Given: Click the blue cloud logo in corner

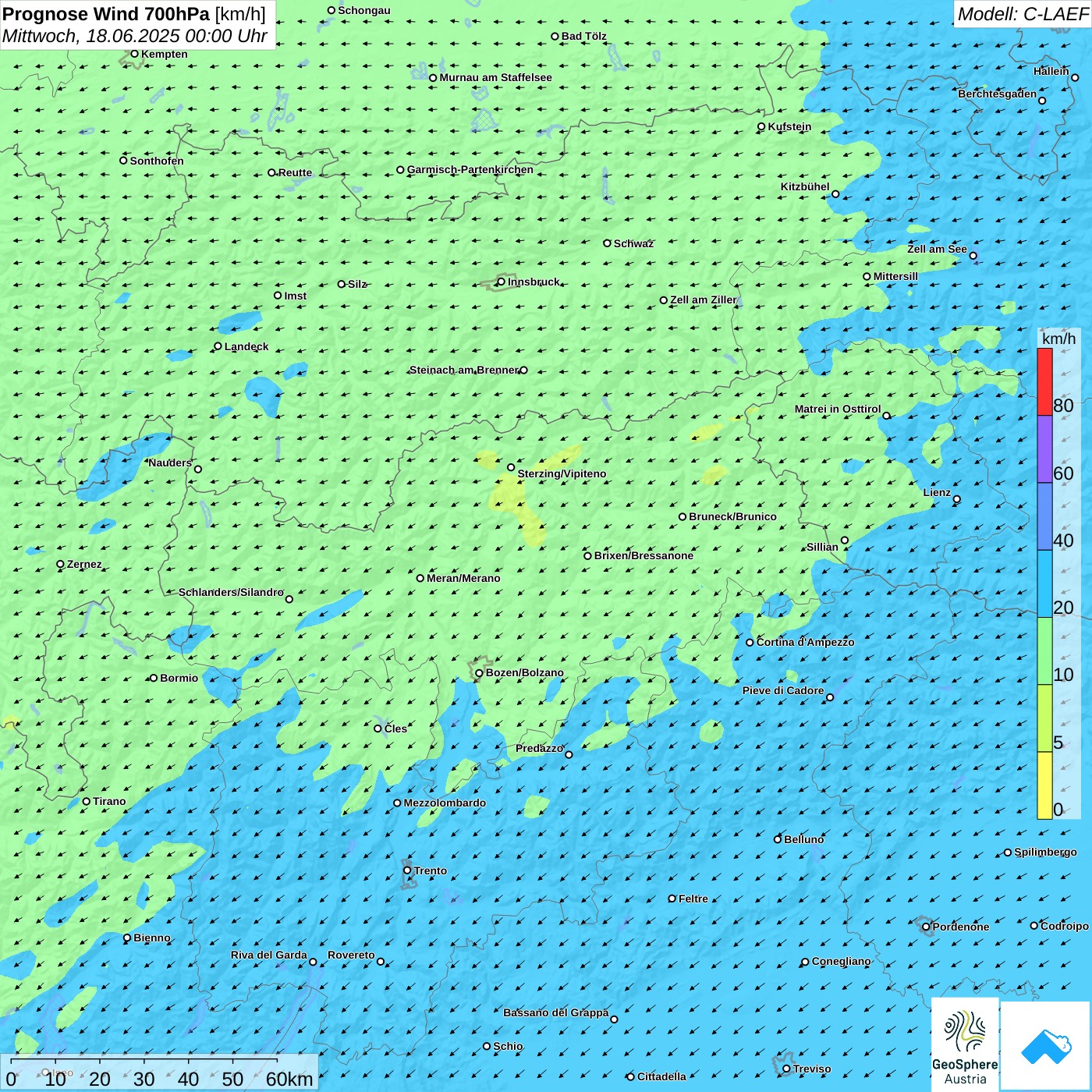Looking at the screenshot, I should (x=1046, y=1046).
